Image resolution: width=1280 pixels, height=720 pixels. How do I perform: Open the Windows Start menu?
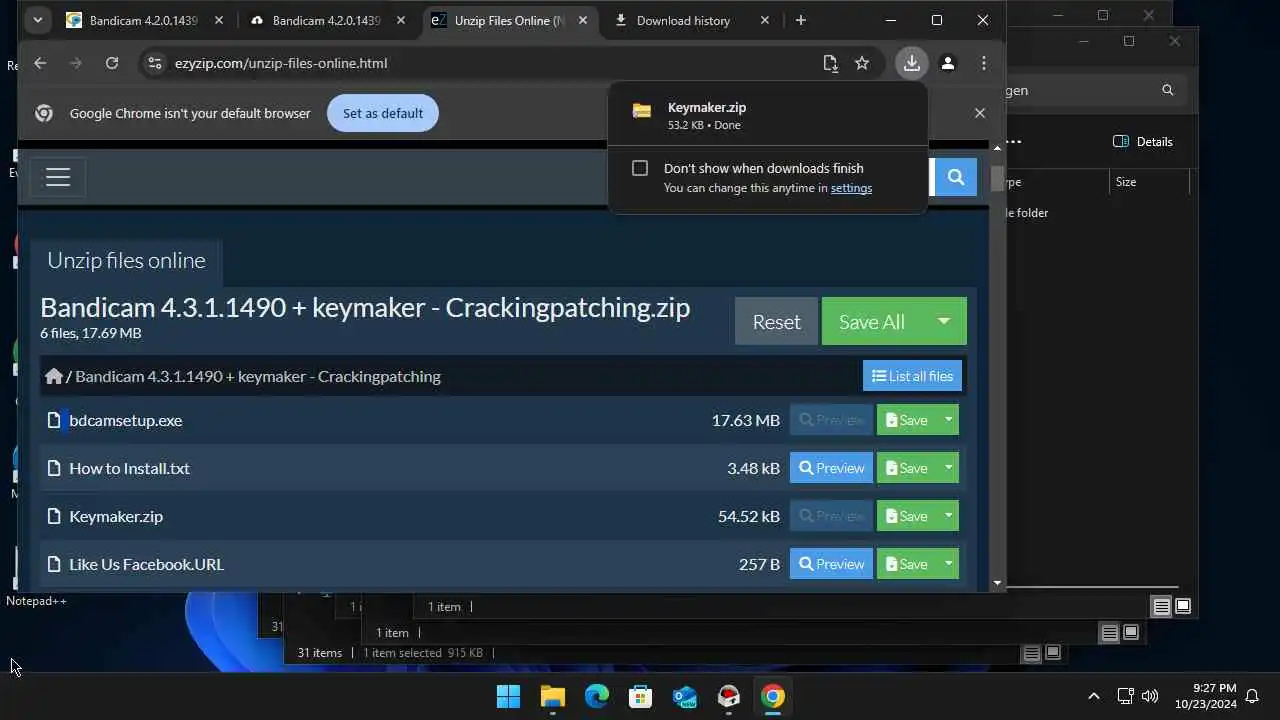click(x=508, y=696)
